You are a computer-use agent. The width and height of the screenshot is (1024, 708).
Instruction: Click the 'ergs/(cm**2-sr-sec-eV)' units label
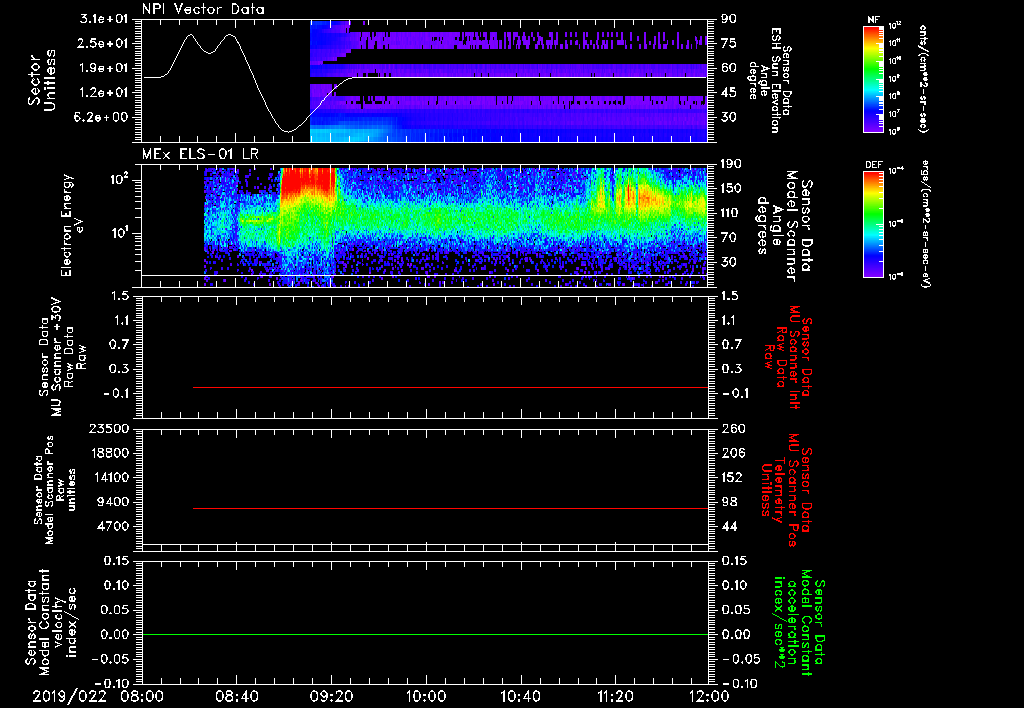click(x=925, y=223)
